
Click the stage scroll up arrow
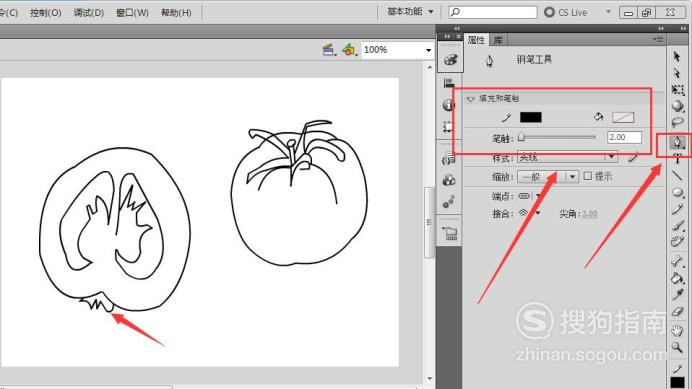tap(429, 67)
